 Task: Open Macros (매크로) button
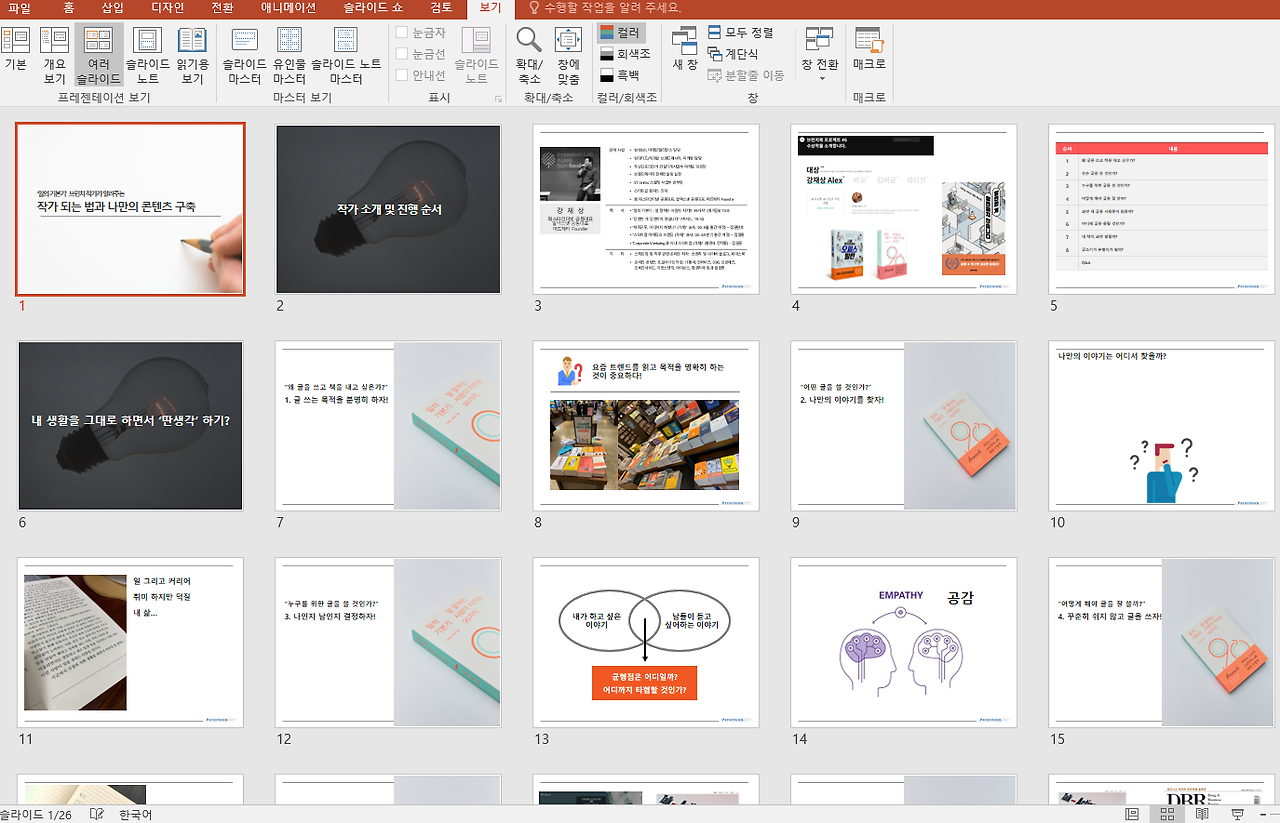[x=869, y=48]
